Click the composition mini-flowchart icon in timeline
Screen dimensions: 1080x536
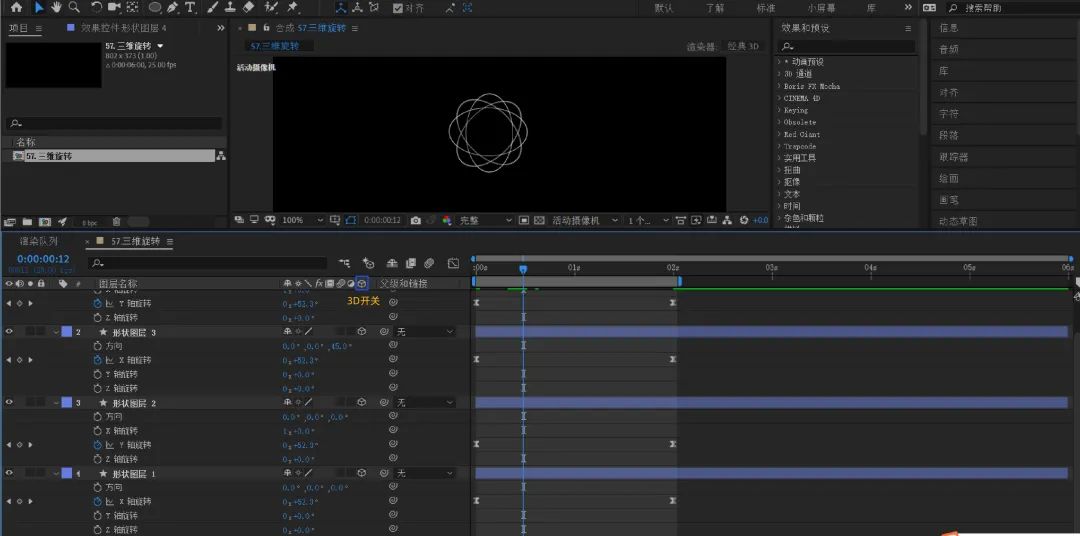coord(344,262)
